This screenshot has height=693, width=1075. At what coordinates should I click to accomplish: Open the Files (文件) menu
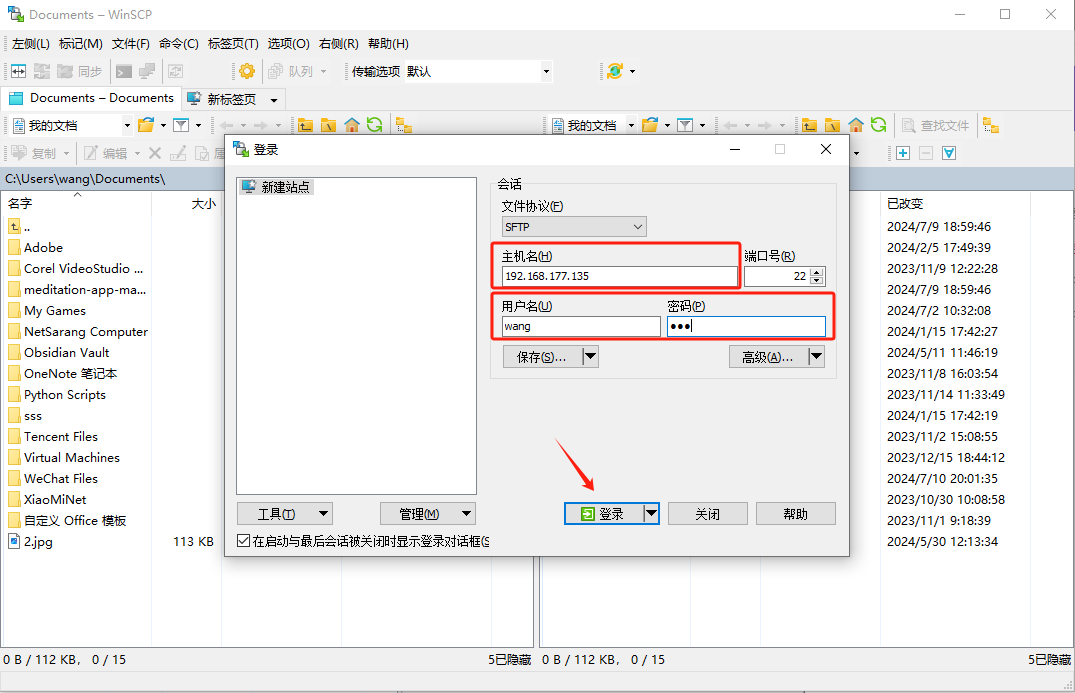click(130, 44)
